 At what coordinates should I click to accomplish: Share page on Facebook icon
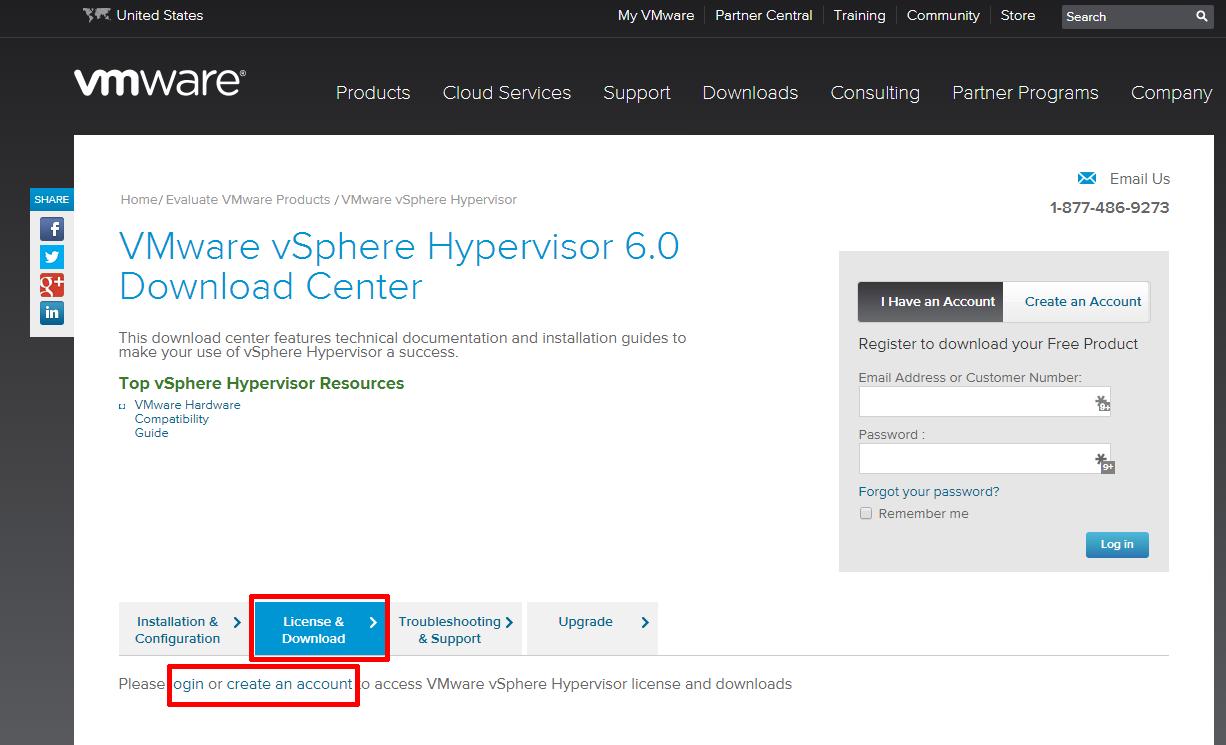pos(52,229)
